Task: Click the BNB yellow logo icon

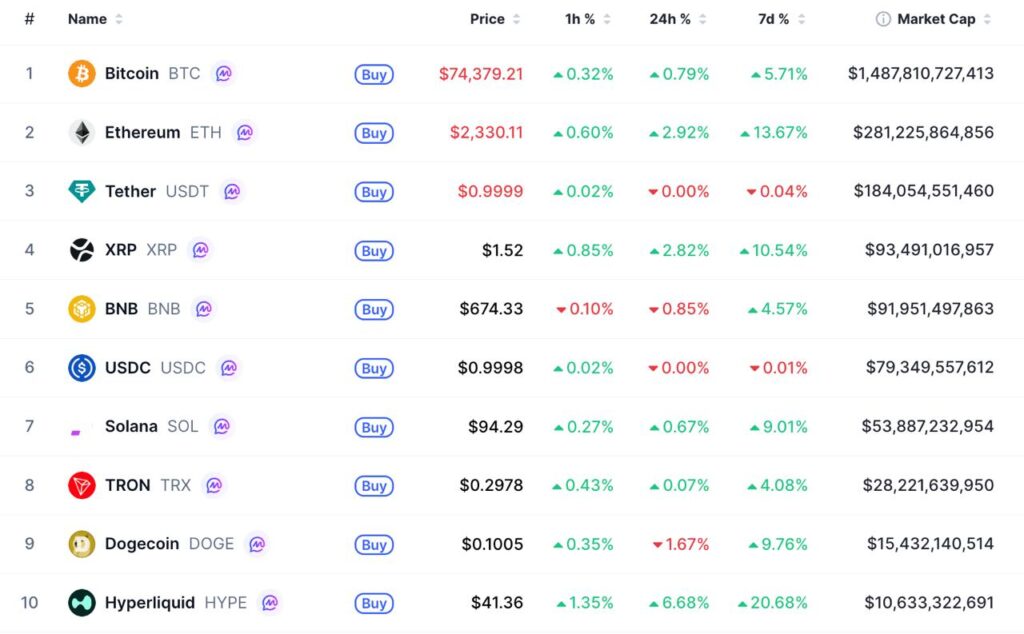Action: point(81,309)
